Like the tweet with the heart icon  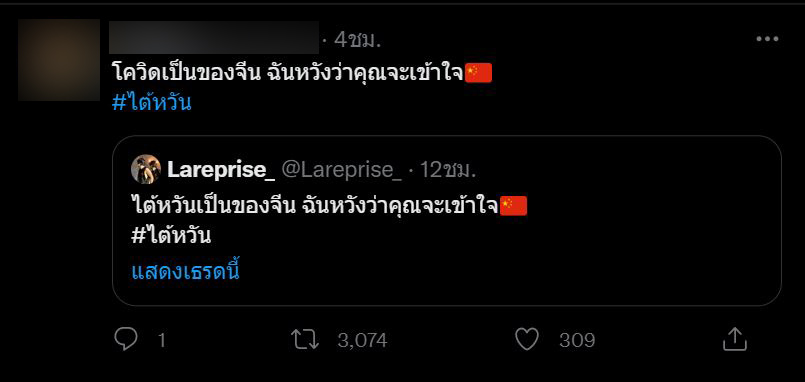527,340
